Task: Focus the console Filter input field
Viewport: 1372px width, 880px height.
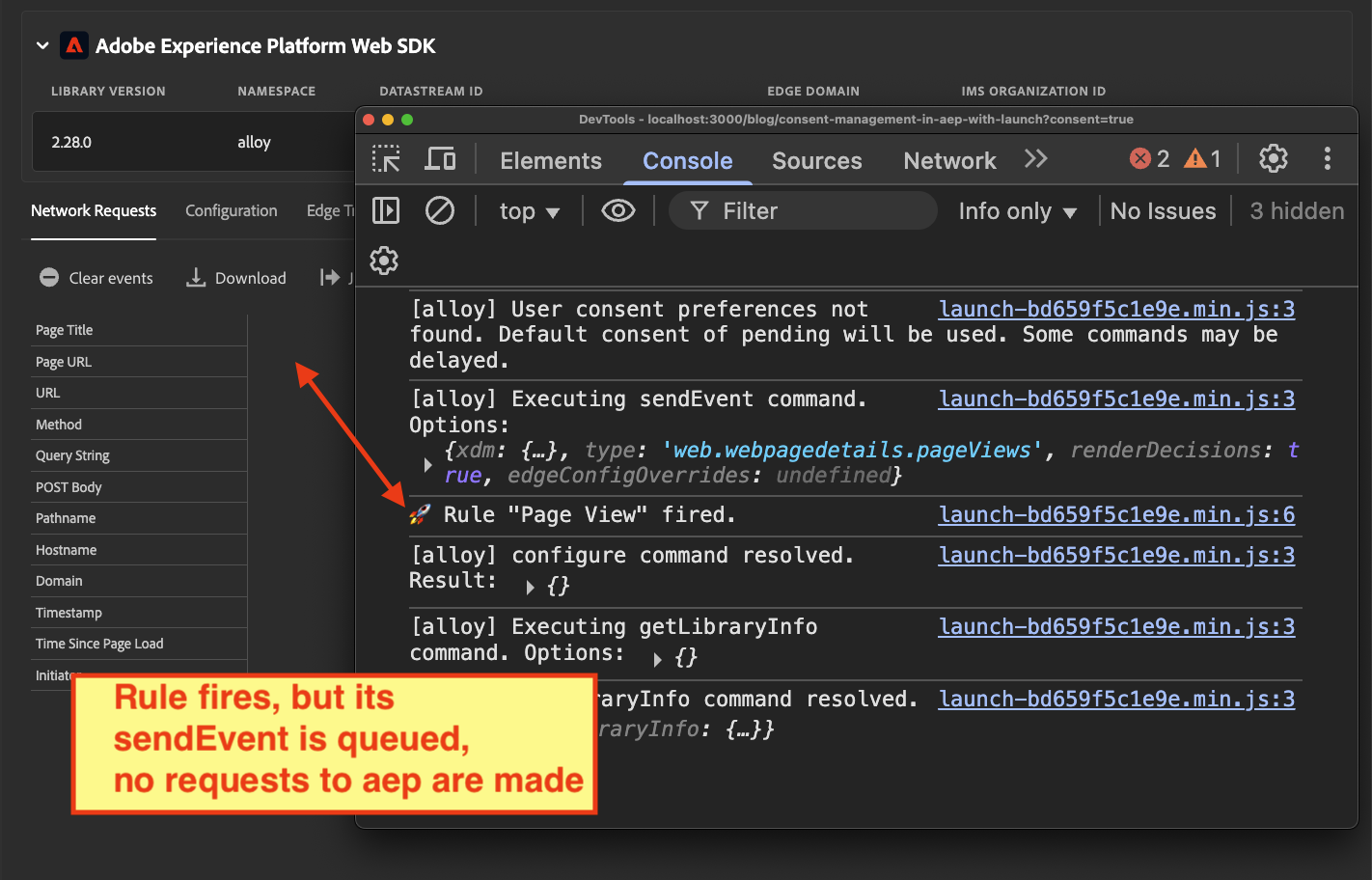Action: pyautogui.click(x=803, y=210)
